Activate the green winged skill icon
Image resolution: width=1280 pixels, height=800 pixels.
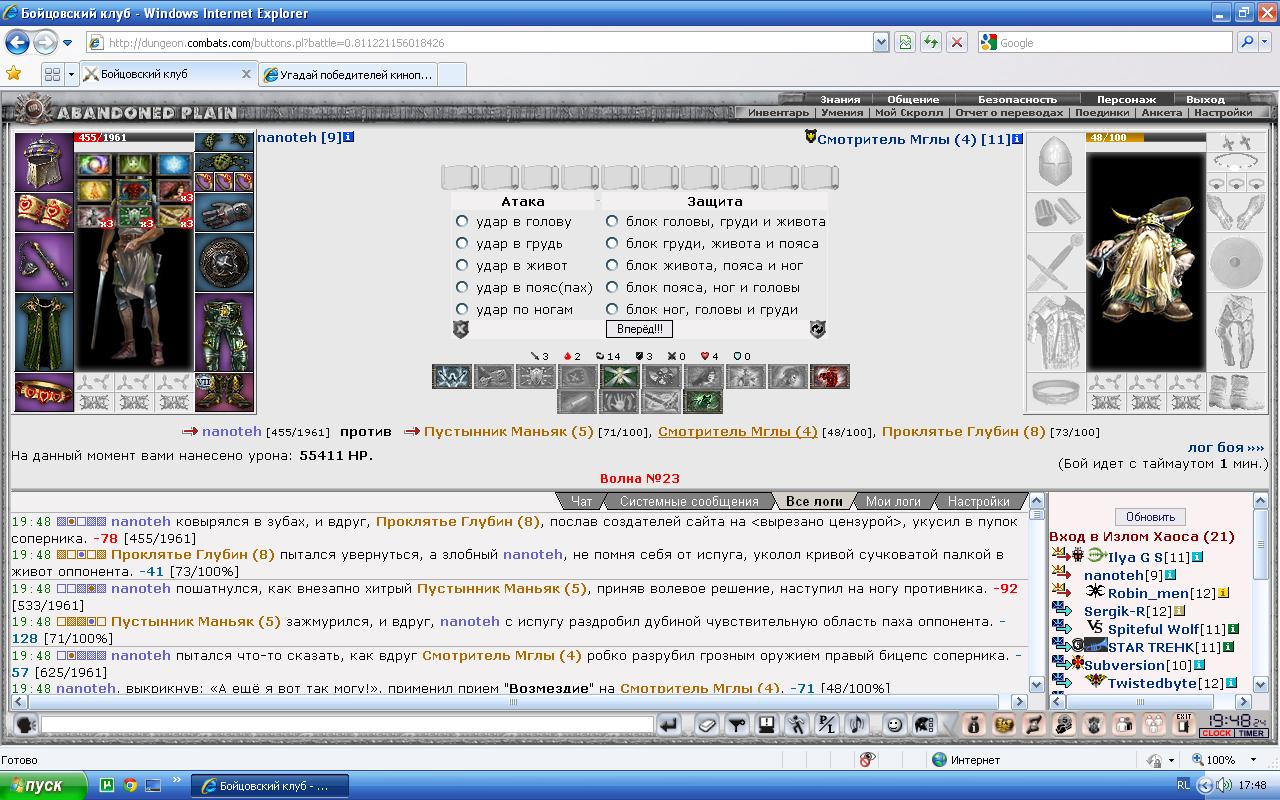[x=620, y=376]
